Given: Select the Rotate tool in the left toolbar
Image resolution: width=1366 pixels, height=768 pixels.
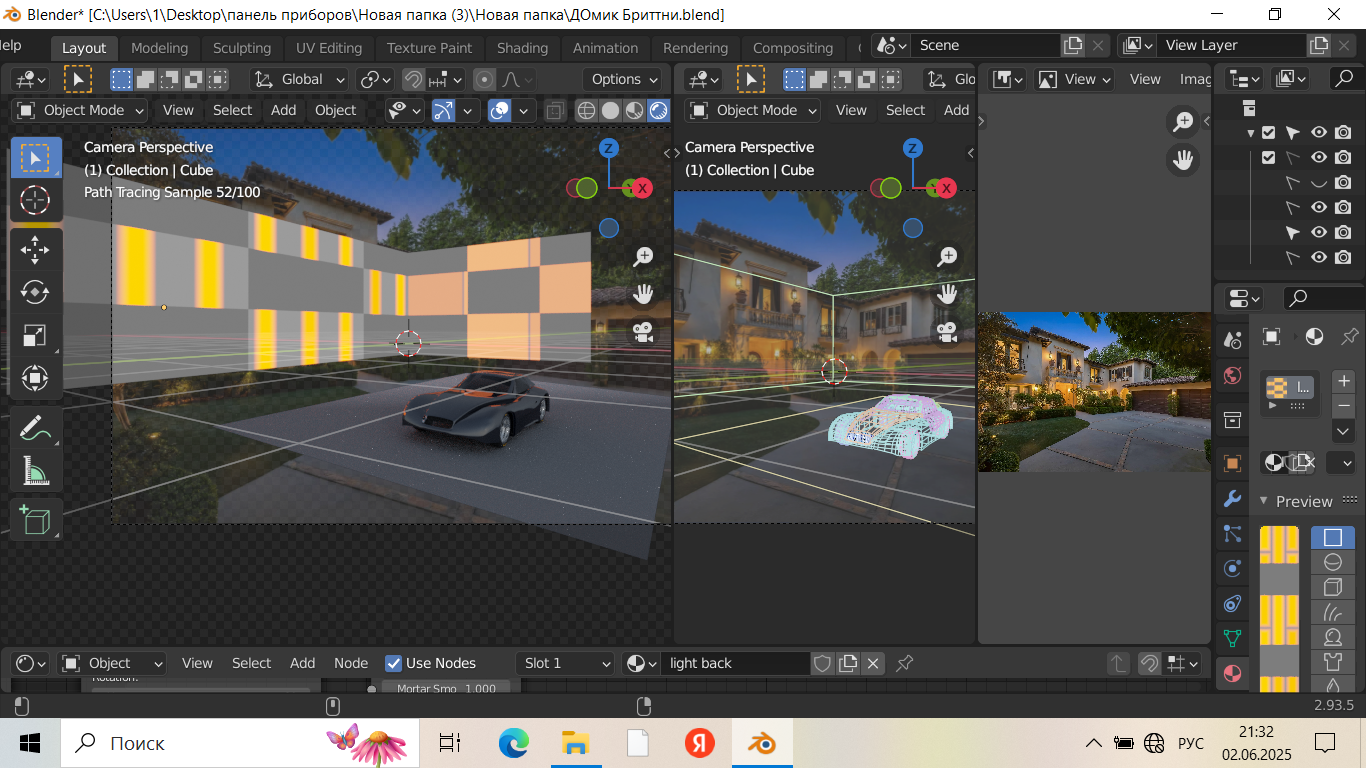Looking at the screenshot, I should (x=35, y=292).
